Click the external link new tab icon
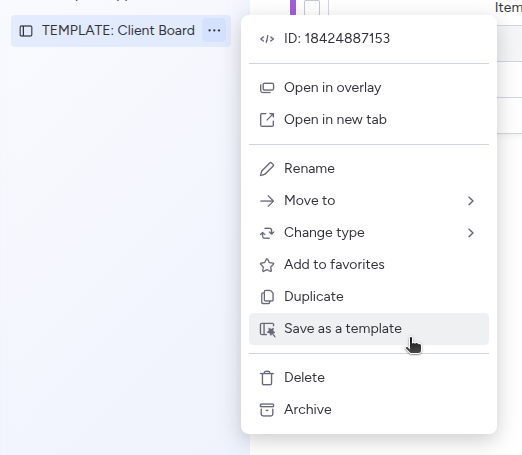 tap(267, 120)
